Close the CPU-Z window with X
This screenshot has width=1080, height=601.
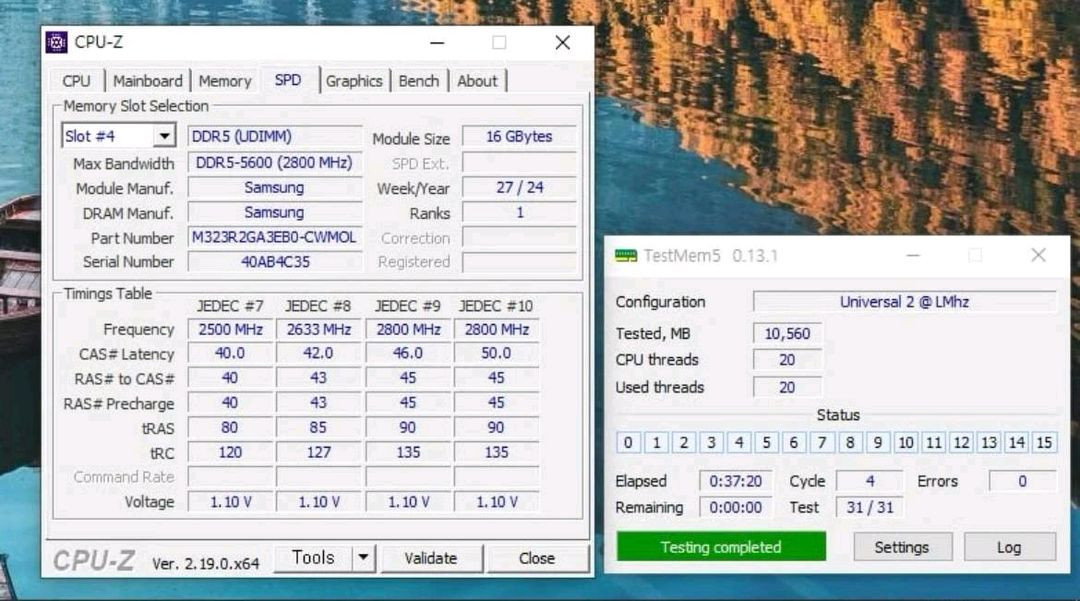[x=562, y=43]
